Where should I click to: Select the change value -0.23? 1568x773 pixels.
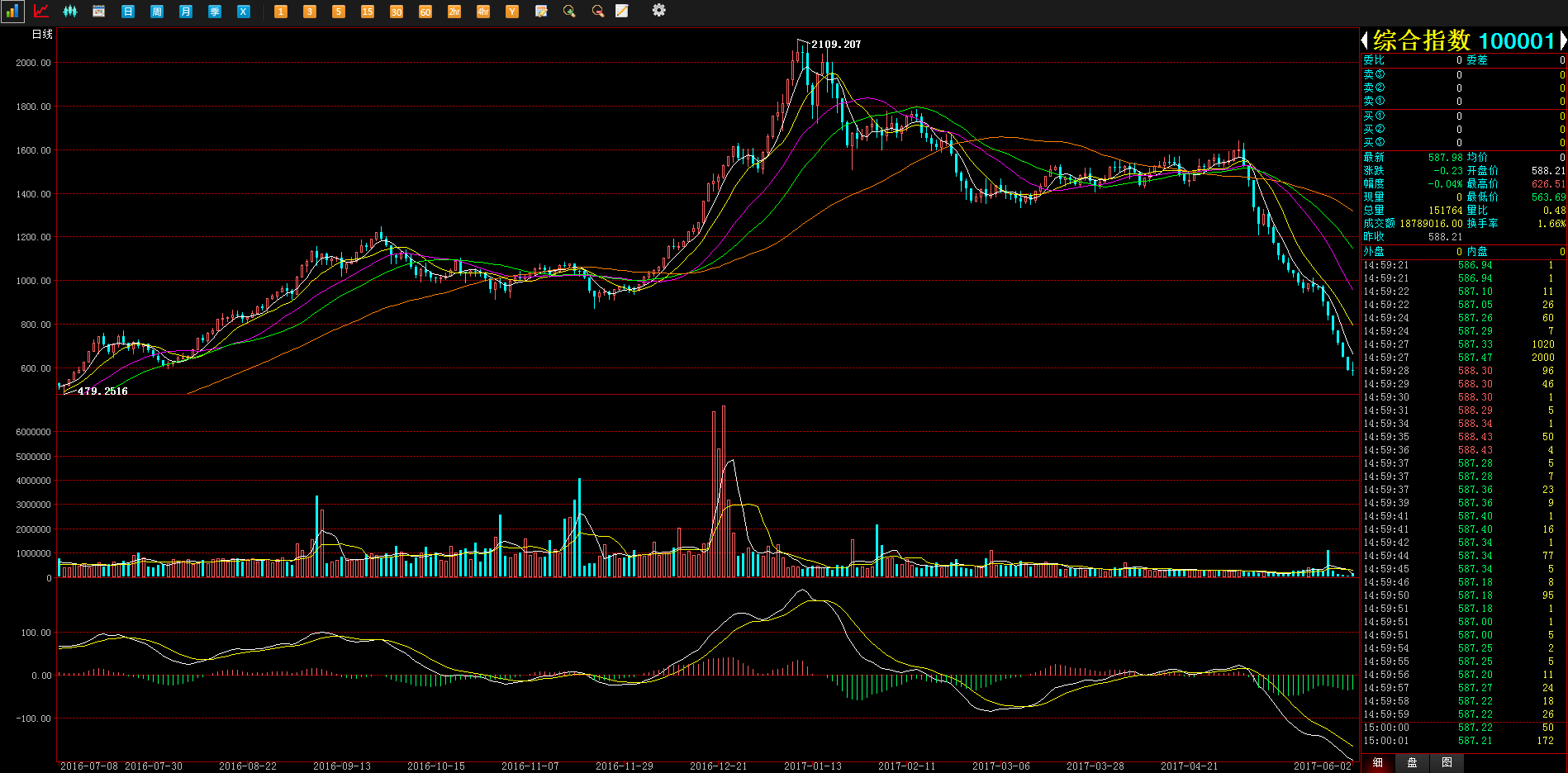(1447, 170)
